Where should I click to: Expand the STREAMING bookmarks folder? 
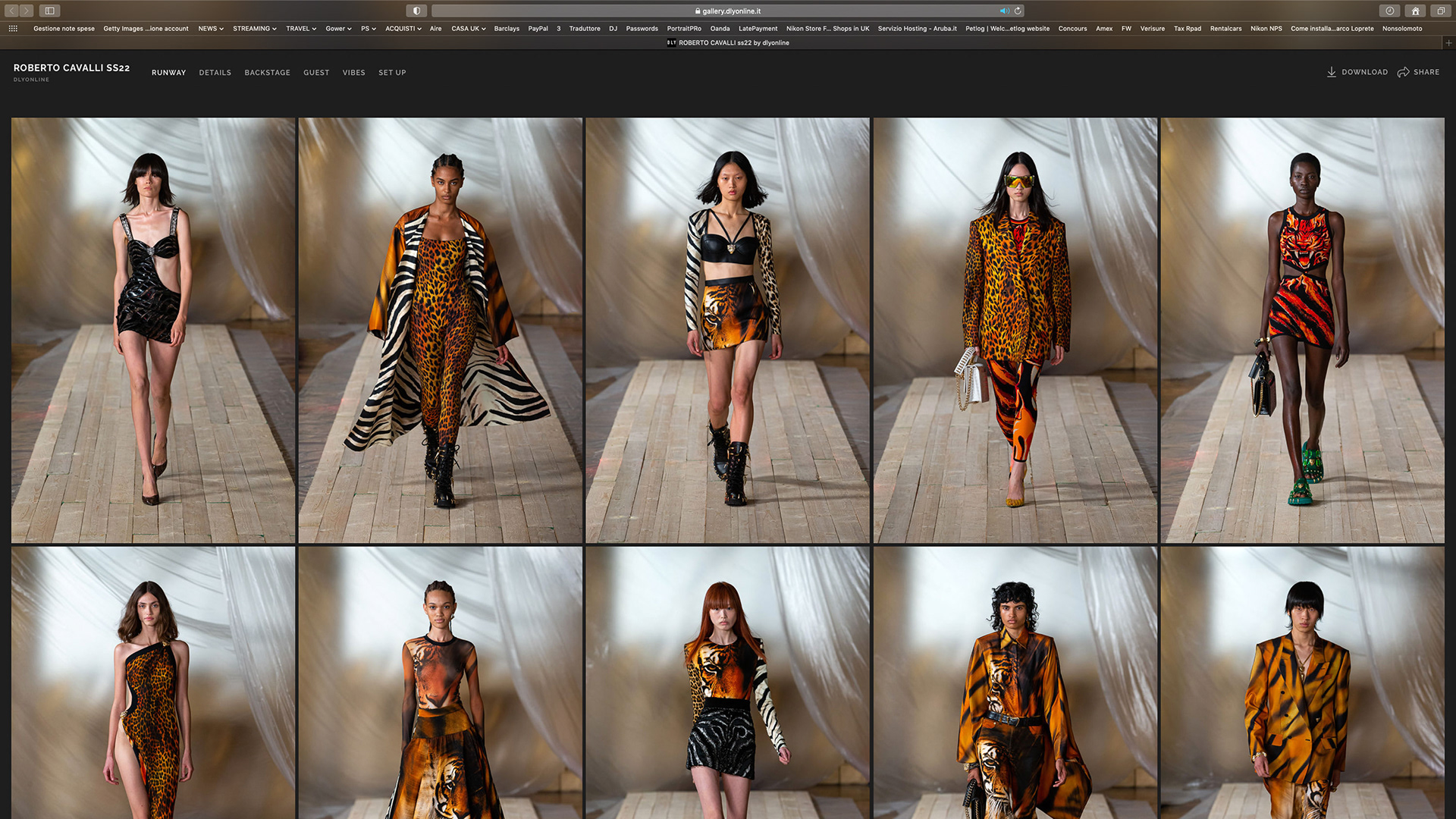[255, 28]
